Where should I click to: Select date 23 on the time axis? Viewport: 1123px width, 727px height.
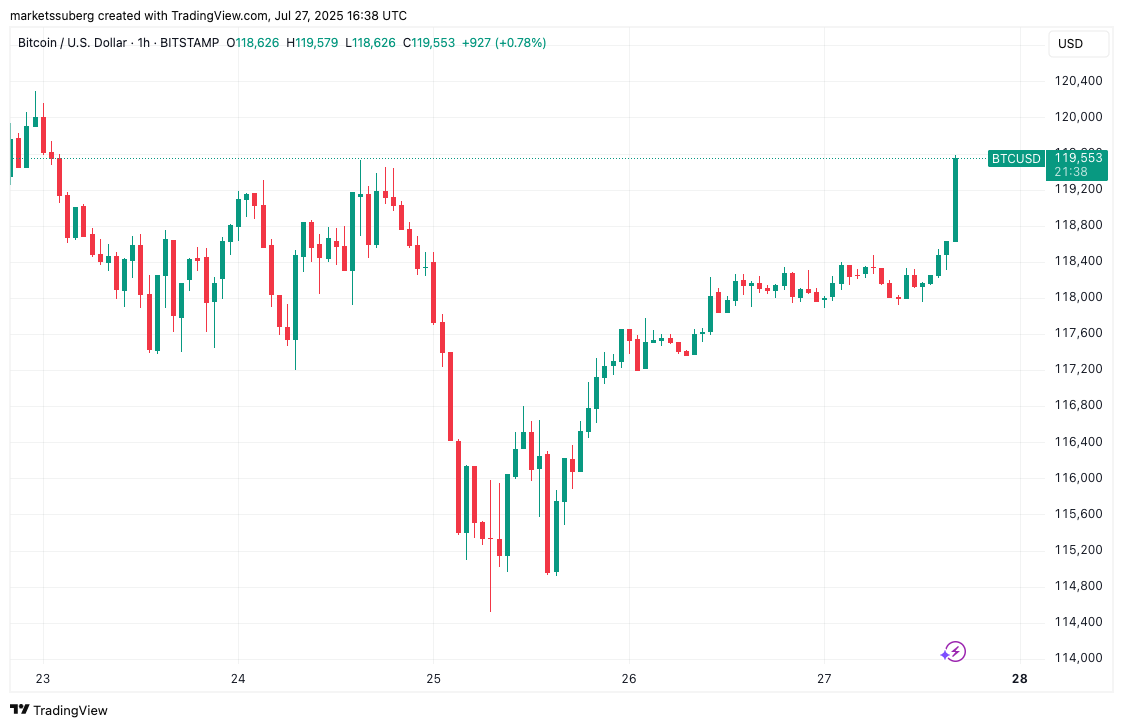(43, 679)
